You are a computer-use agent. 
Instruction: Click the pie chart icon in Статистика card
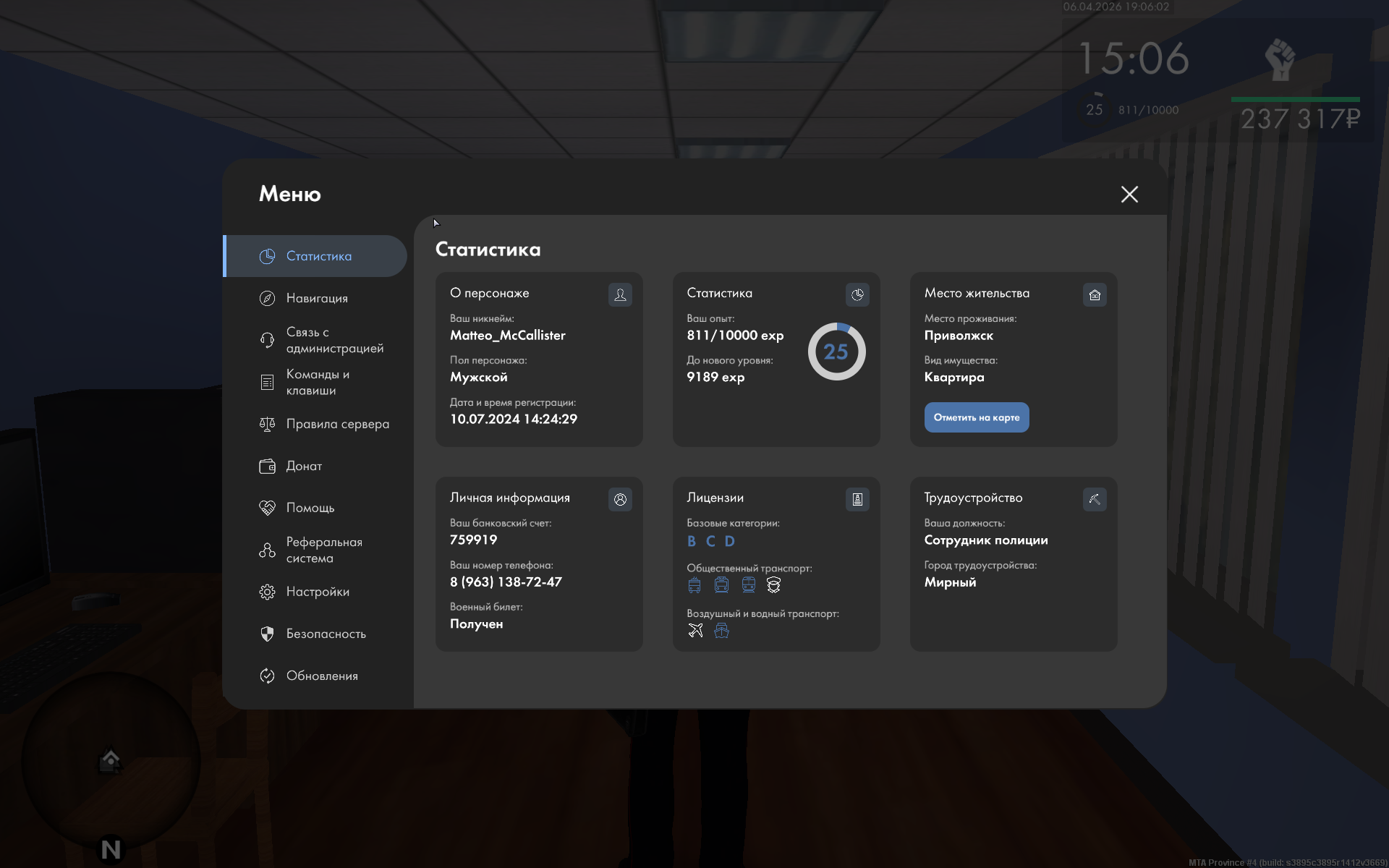tap(857, 294)
